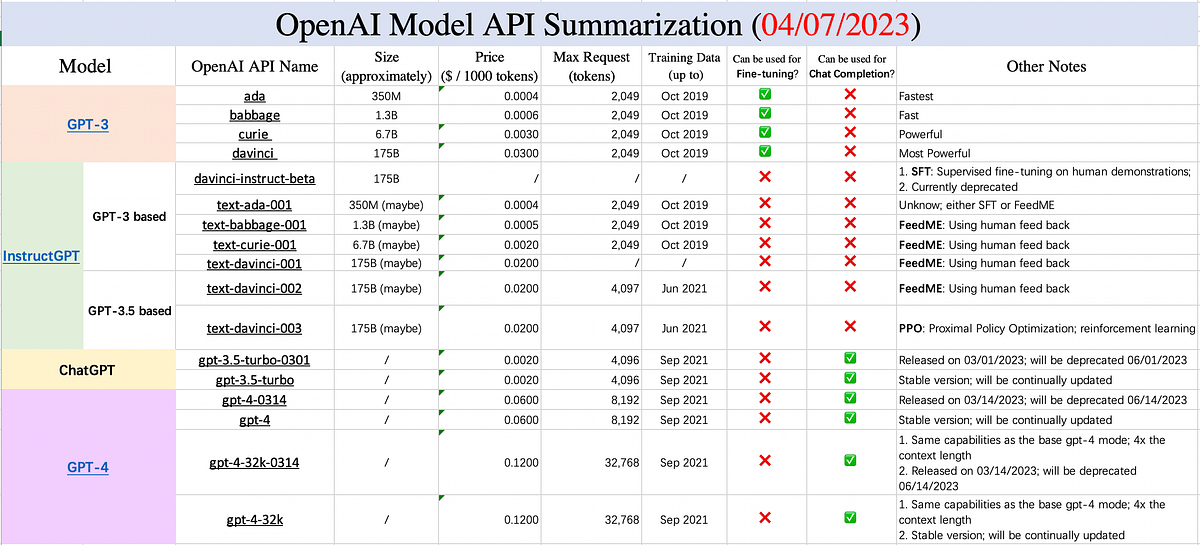Click fine-tuning red X for davinci-instruct-beta
Image resolution: width=1200 pixels, height=545 pixels.
pos(764,178)
